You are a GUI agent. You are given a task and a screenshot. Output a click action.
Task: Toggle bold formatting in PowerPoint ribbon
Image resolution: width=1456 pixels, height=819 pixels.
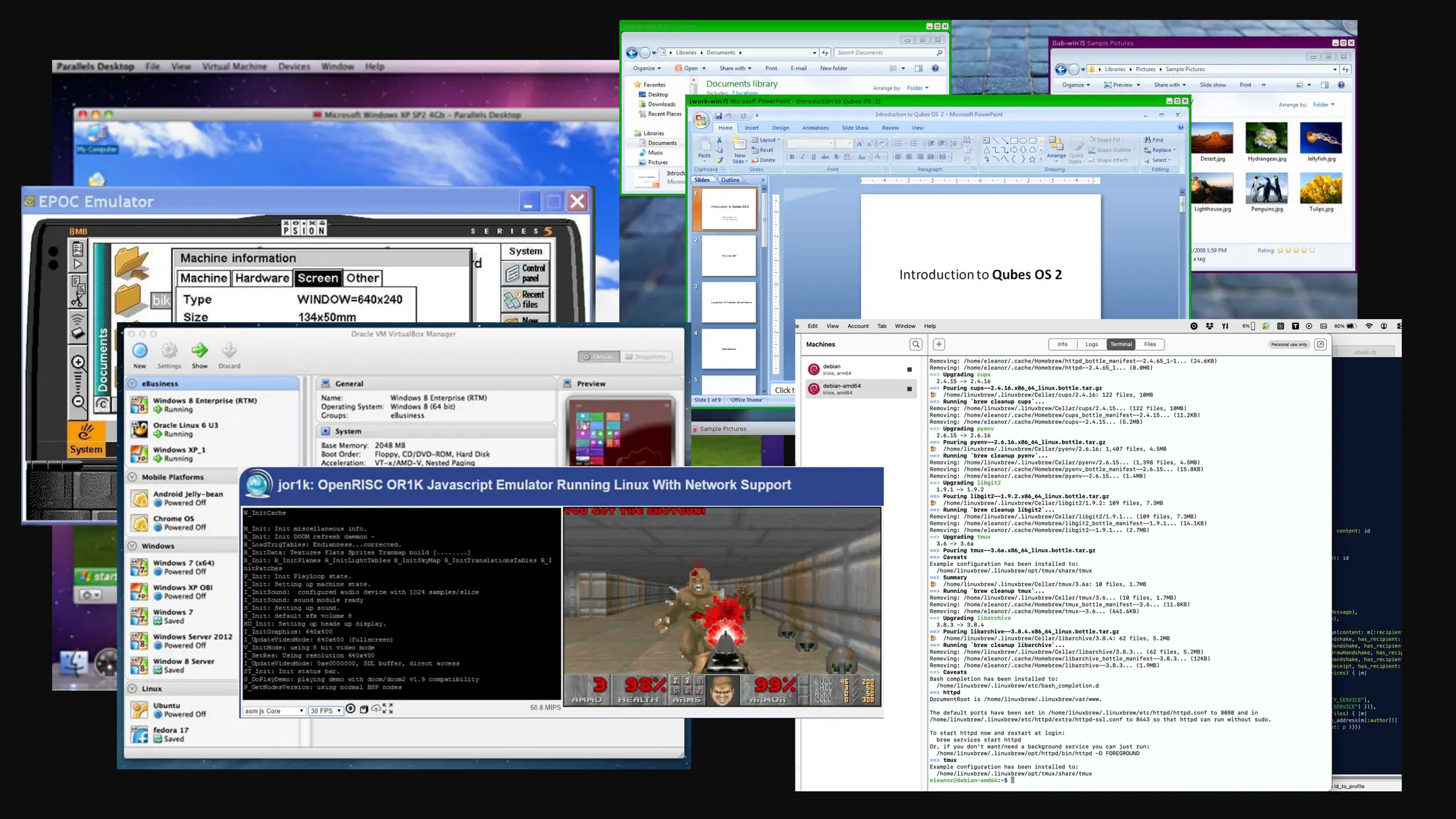pyautogui.click(x=791, y=157)
